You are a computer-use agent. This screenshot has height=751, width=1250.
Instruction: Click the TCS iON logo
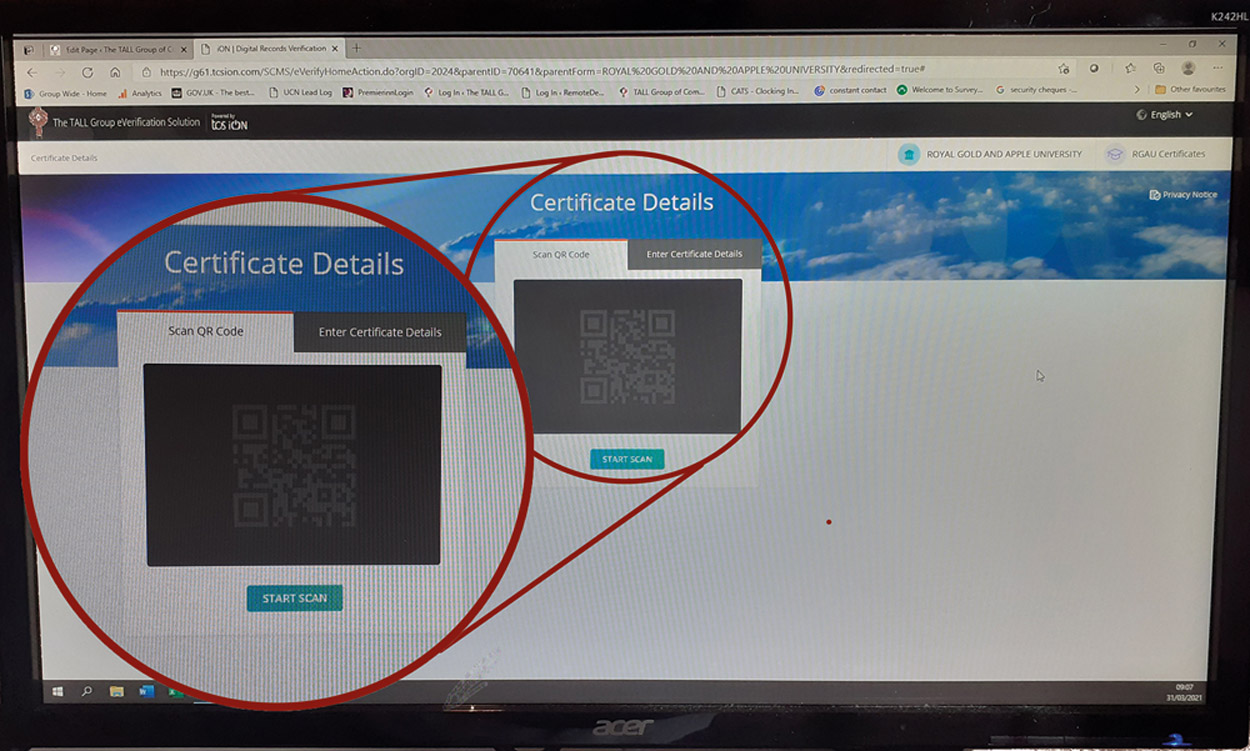pyautogui.click(x=229, y=122)
